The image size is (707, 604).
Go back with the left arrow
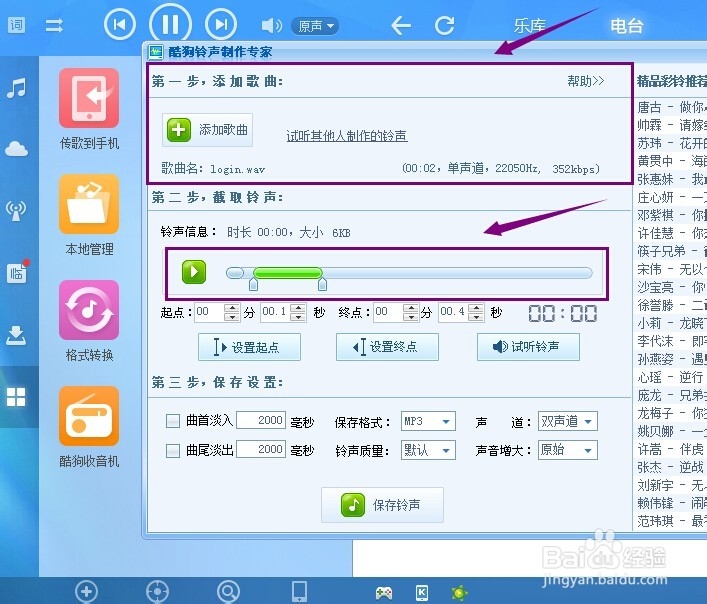click(x=401, y=25)
